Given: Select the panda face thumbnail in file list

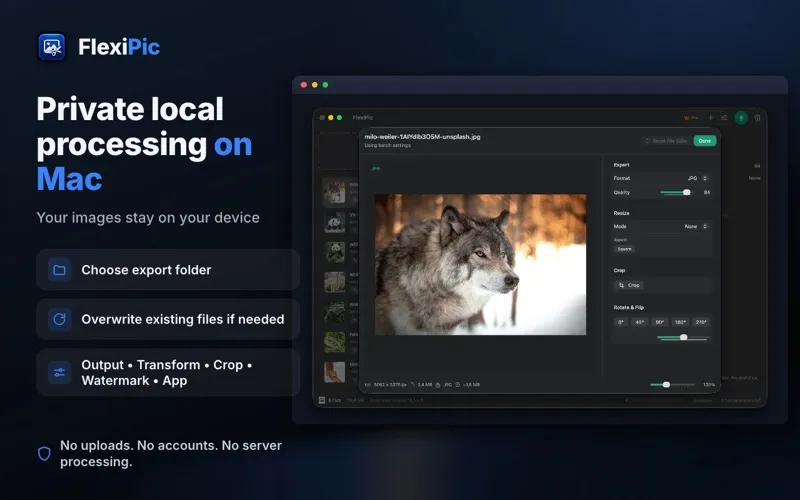Looking at the screenshot, I should pyautogui.click(x=335, y=222).
